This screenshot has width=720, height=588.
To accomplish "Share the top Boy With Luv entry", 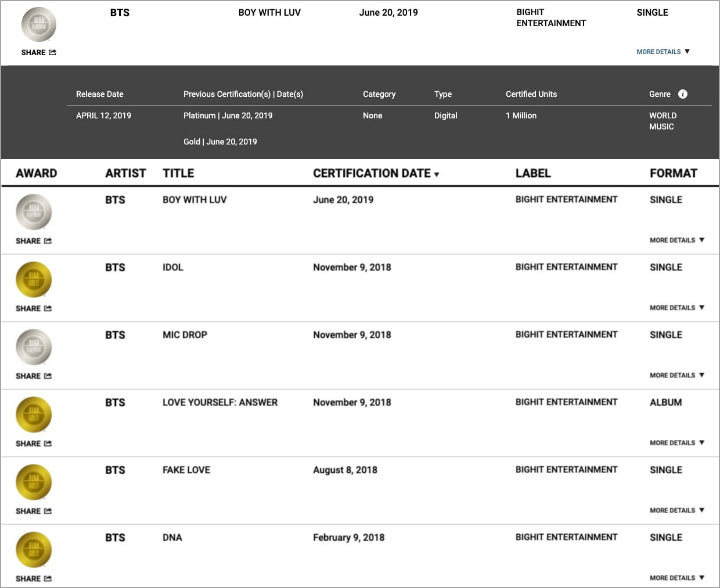I will (x=39, y=52).
